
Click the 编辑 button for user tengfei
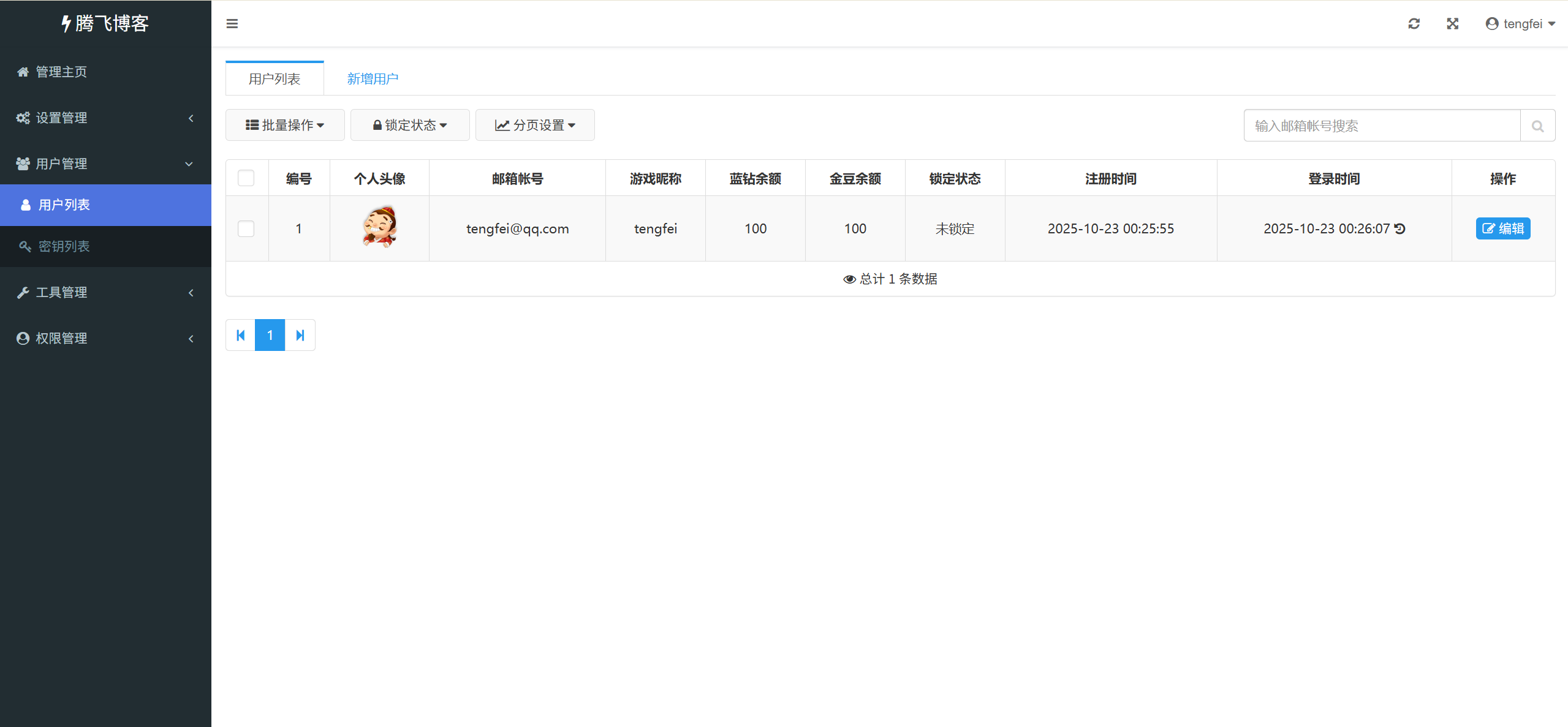(1503, 228)
